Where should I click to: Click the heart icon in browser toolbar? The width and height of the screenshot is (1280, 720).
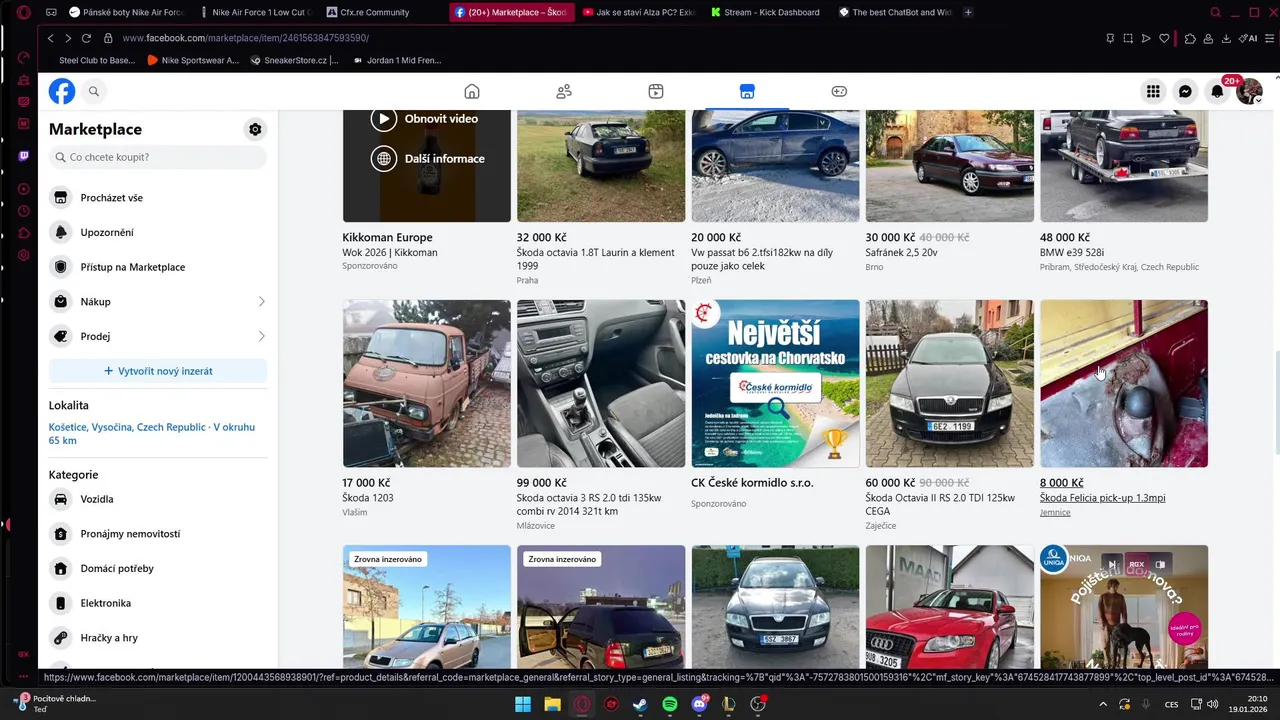[1164, 38]
